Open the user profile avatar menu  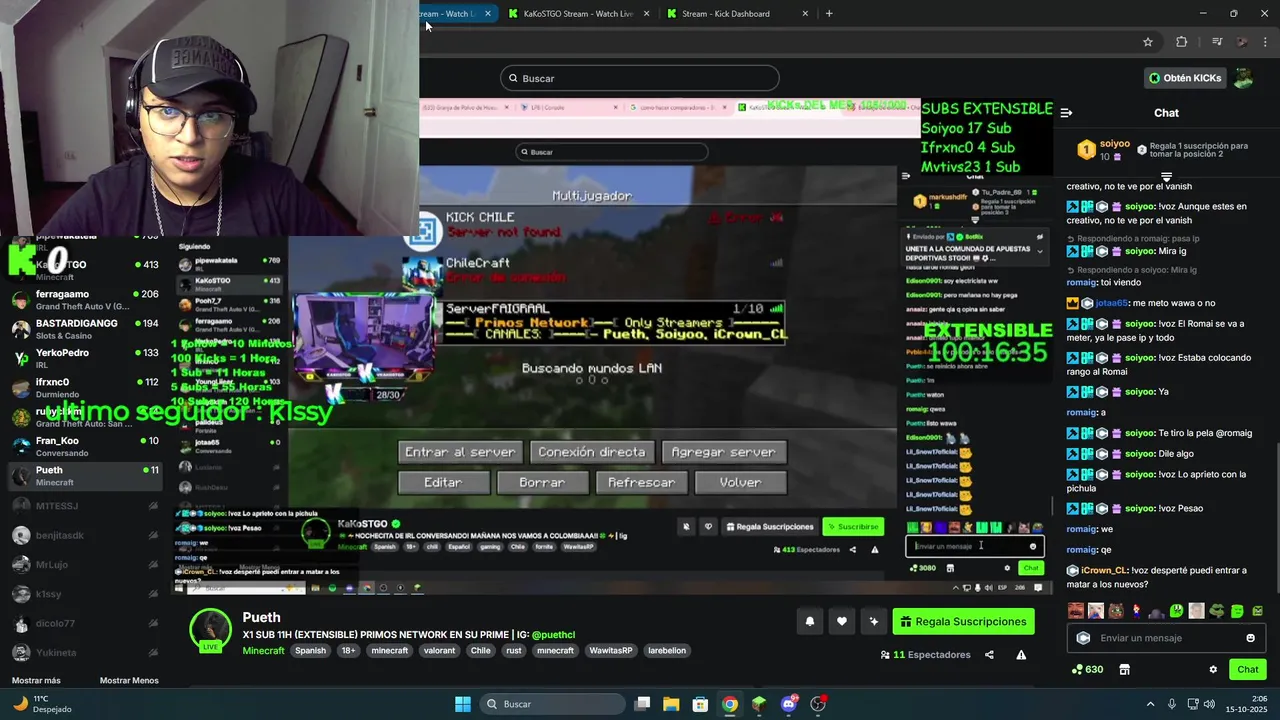tap(1243, 78)
